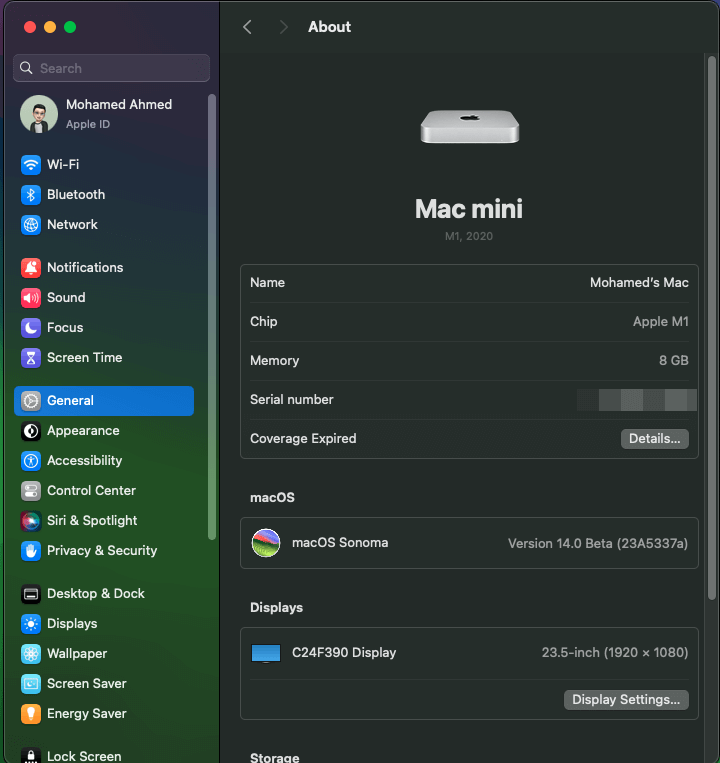The image size is (720, 763).
Task: Click the search magnifier icon
Action: (x=26, y=68)
